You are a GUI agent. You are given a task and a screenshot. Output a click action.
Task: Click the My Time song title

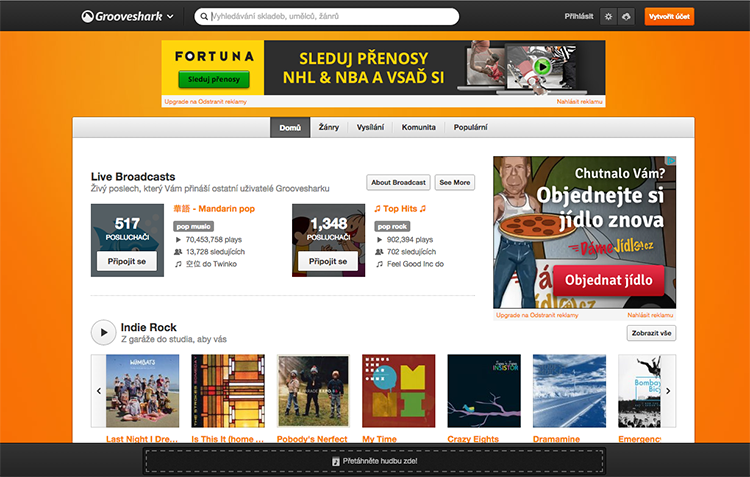(x=379, y=439)
